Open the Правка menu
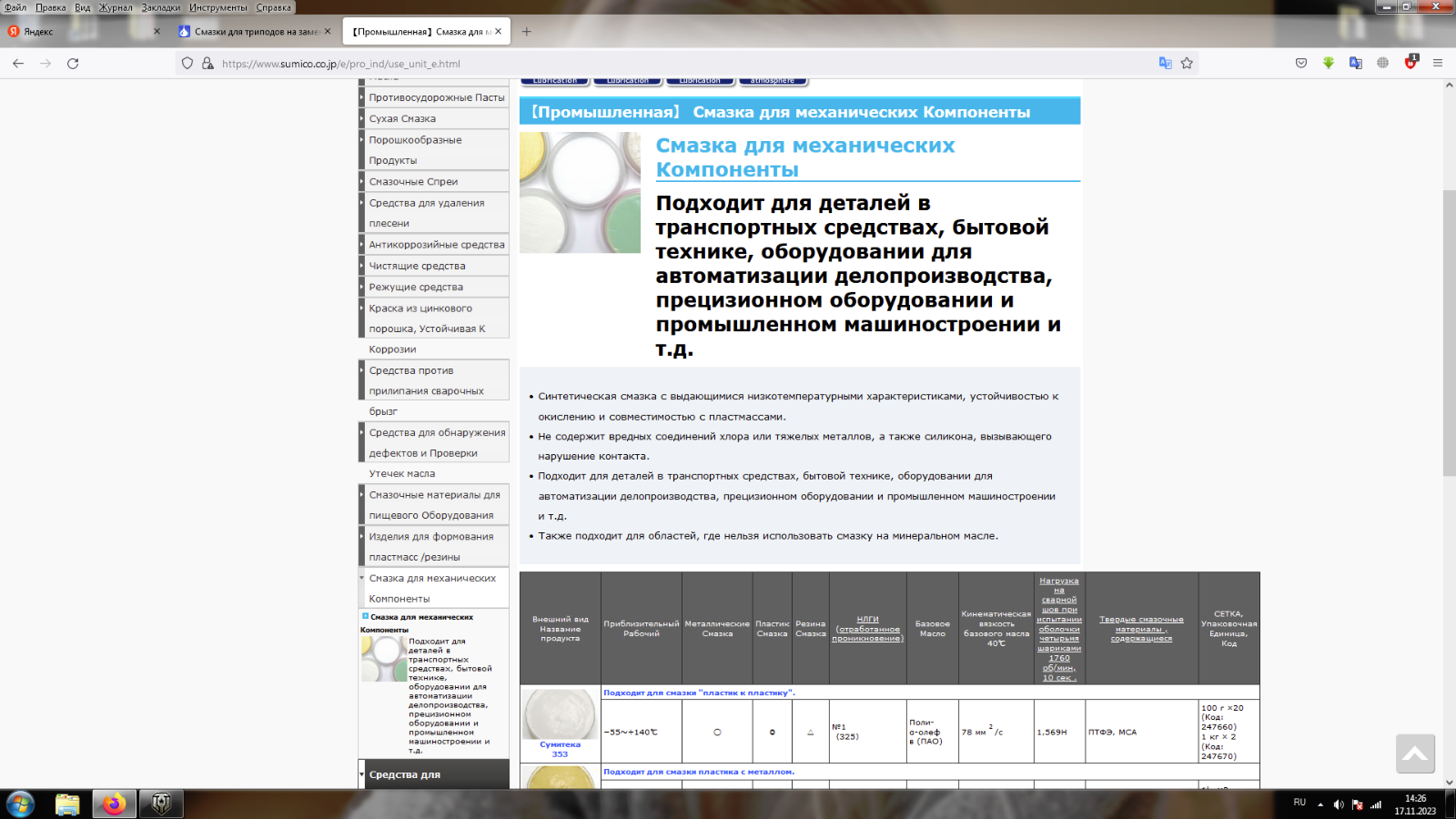Image resolution: width=1456 pixels, height=819 pixels. [x=50, y=7]
